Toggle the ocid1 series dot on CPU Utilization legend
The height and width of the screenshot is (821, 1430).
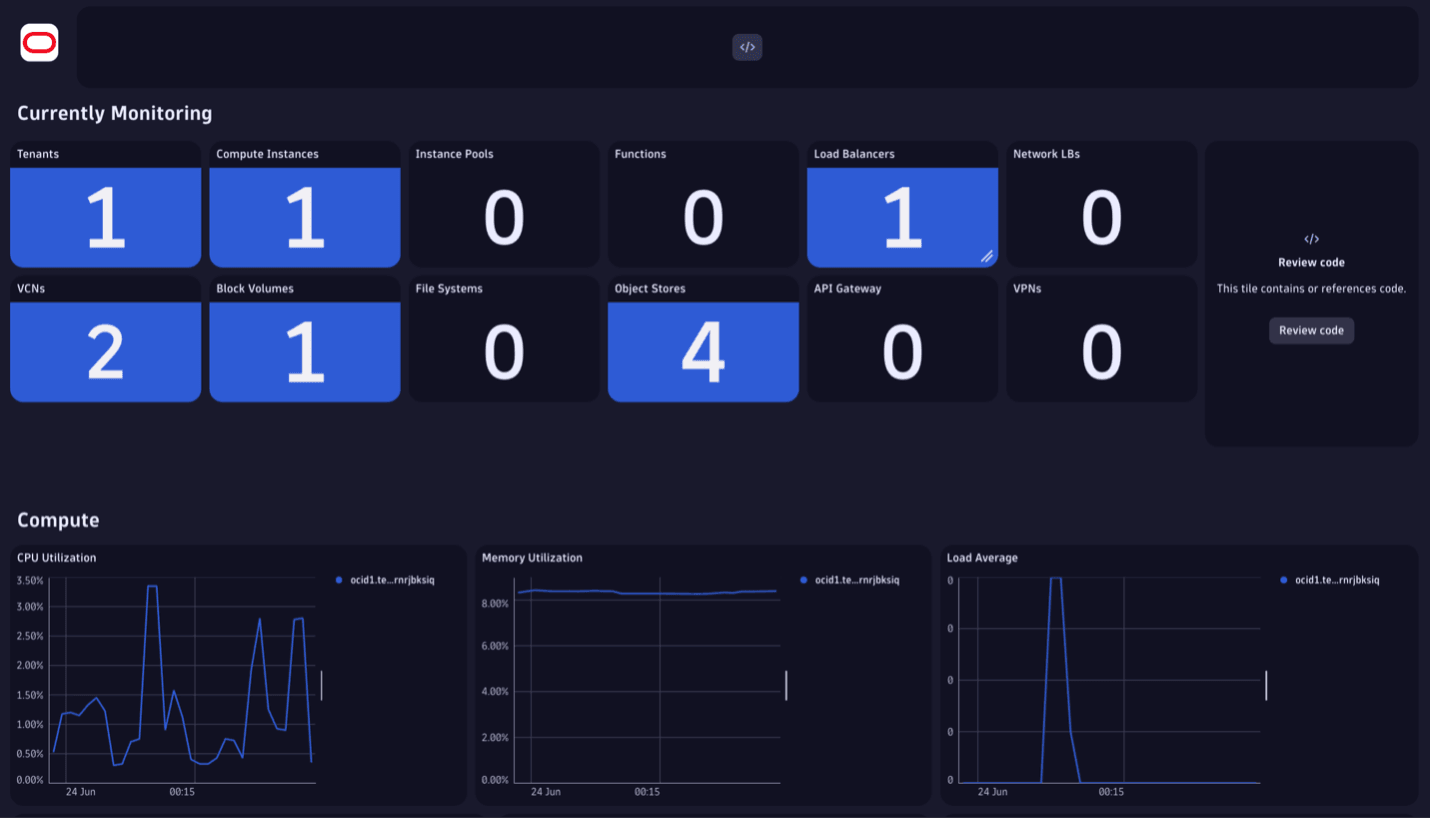click(x=341, y=579)
